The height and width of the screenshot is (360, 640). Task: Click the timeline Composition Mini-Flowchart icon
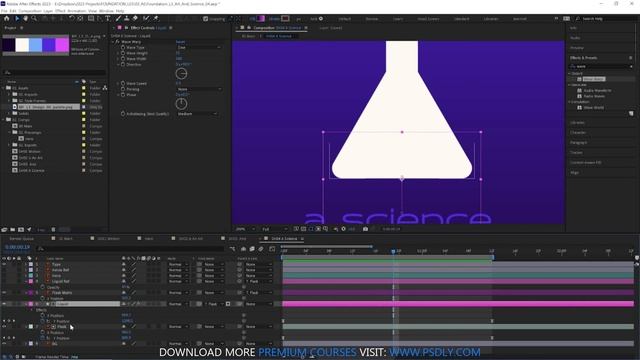tap(232, 249)
